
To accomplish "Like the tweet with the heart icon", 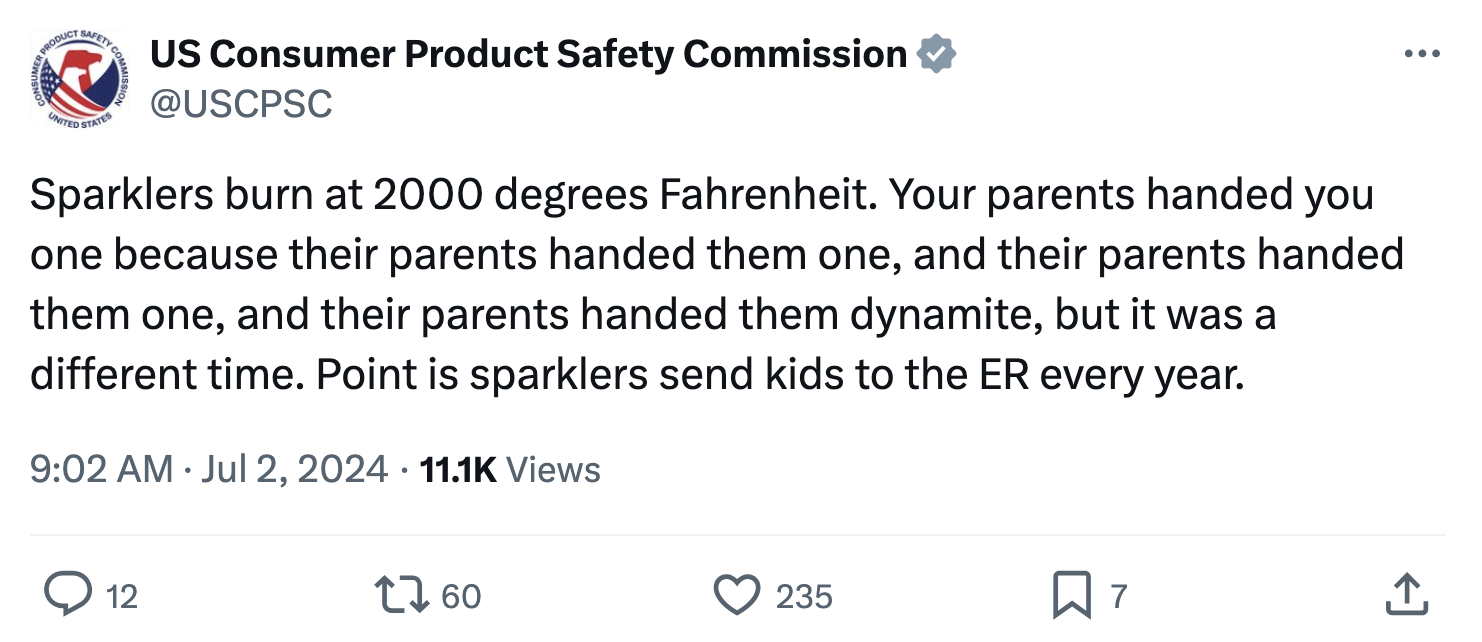I will 737,596.
